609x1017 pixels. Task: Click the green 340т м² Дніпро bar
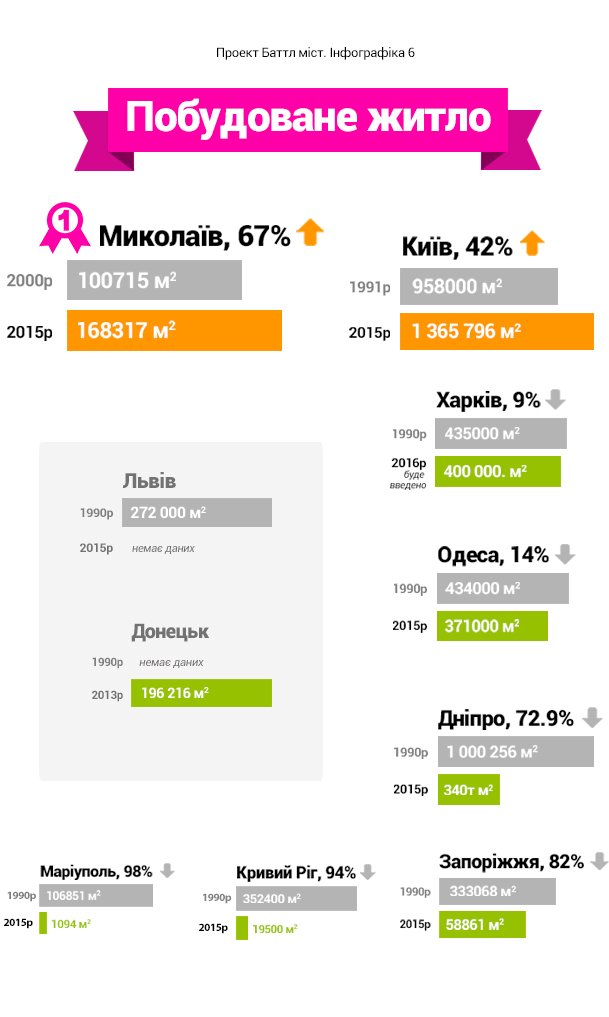[468, 789]
